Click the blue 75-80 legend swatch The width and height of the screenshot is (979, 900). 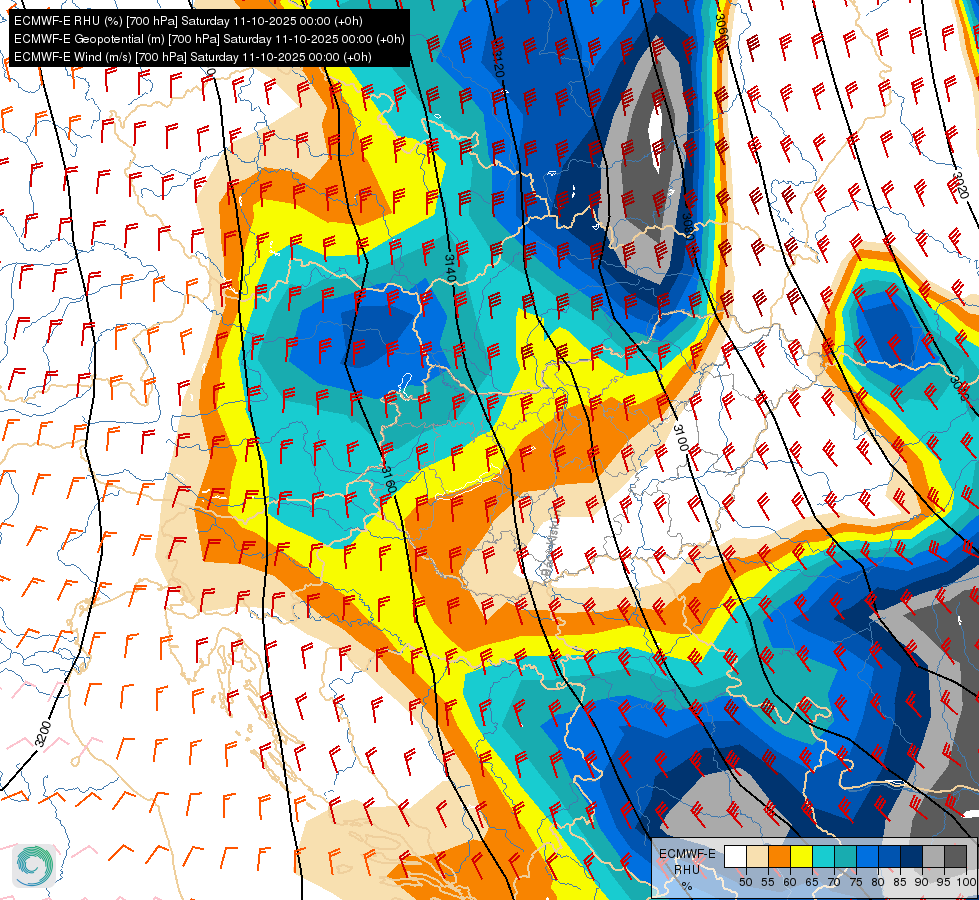point(868,856)
